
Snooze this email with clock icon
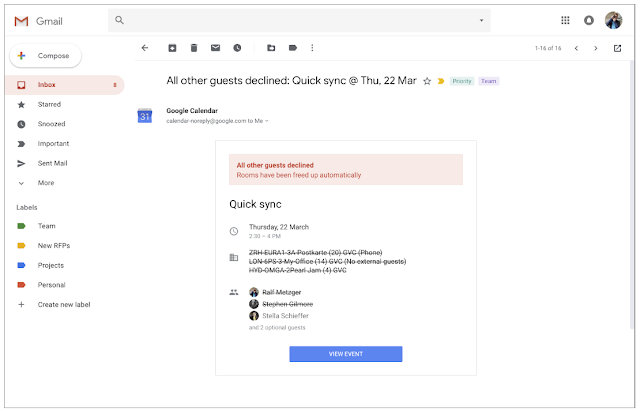pyautogui.click(x=237, y=47)
